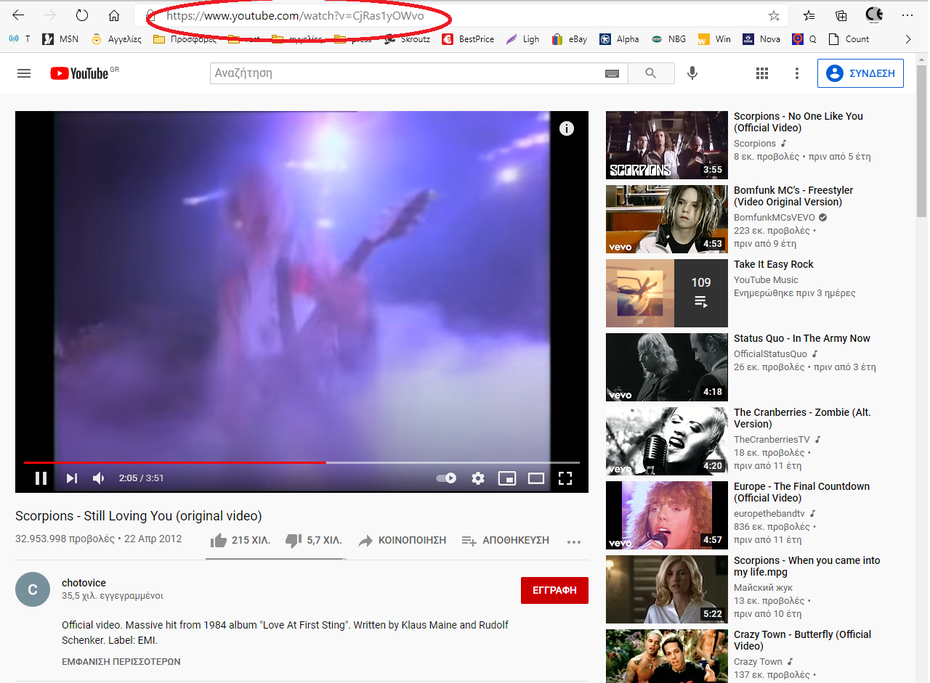Open Crazy Town Butterfly video

[802, 640]
